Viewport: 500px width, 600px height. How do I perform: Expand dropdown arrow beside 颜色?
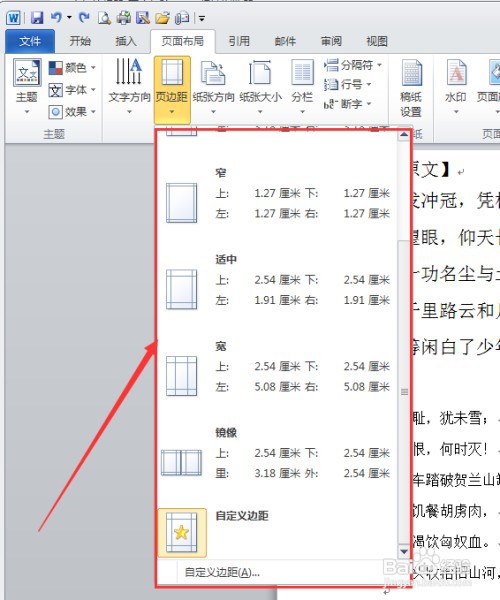pos(93,68)
